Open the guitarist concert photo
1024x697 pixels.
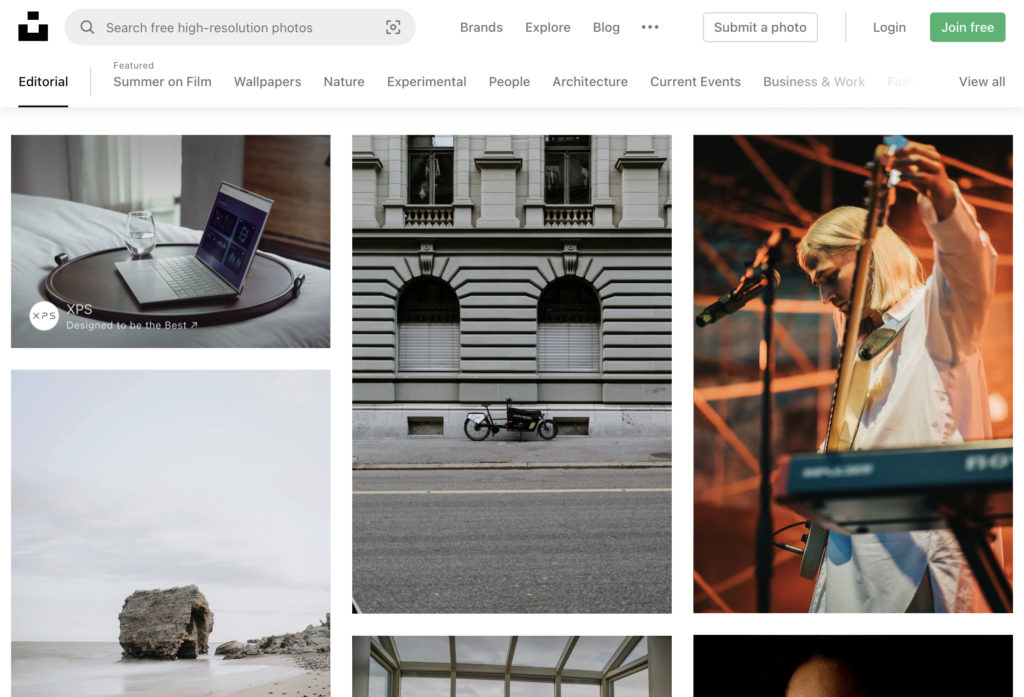[852, 373]
